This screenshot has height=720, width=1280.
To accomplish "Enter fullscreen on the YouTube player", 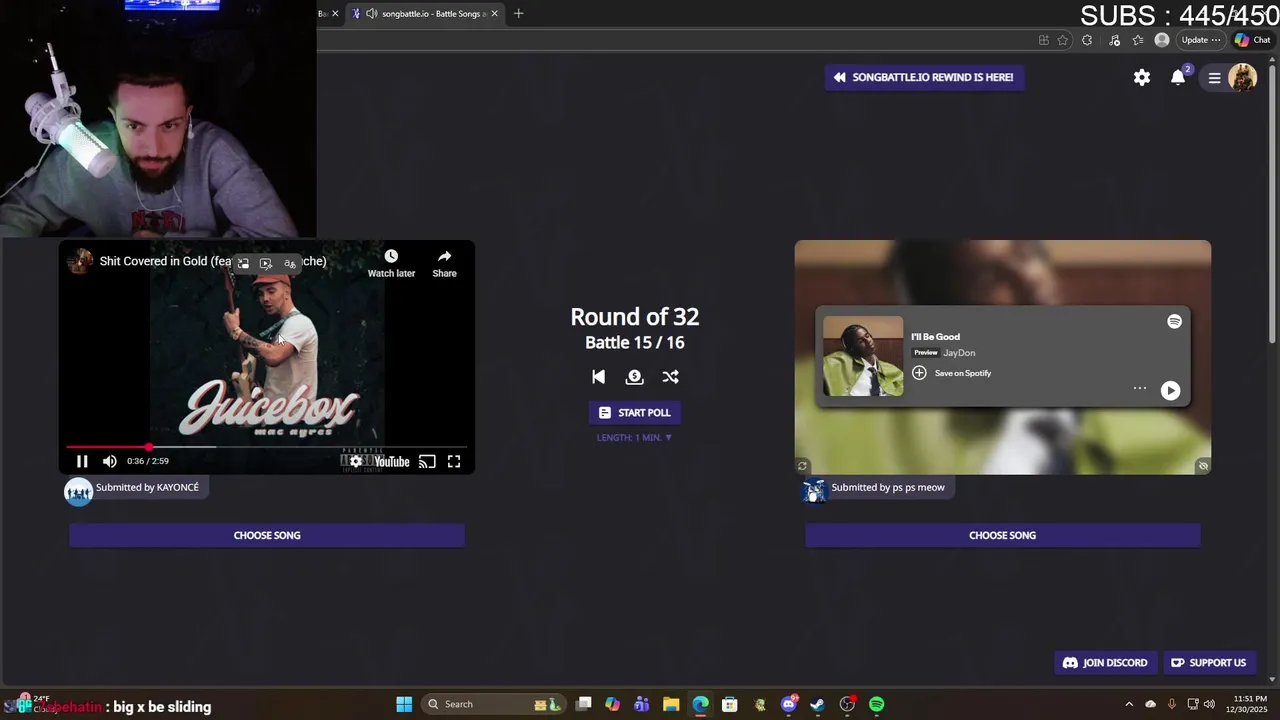I will [454, 461].
